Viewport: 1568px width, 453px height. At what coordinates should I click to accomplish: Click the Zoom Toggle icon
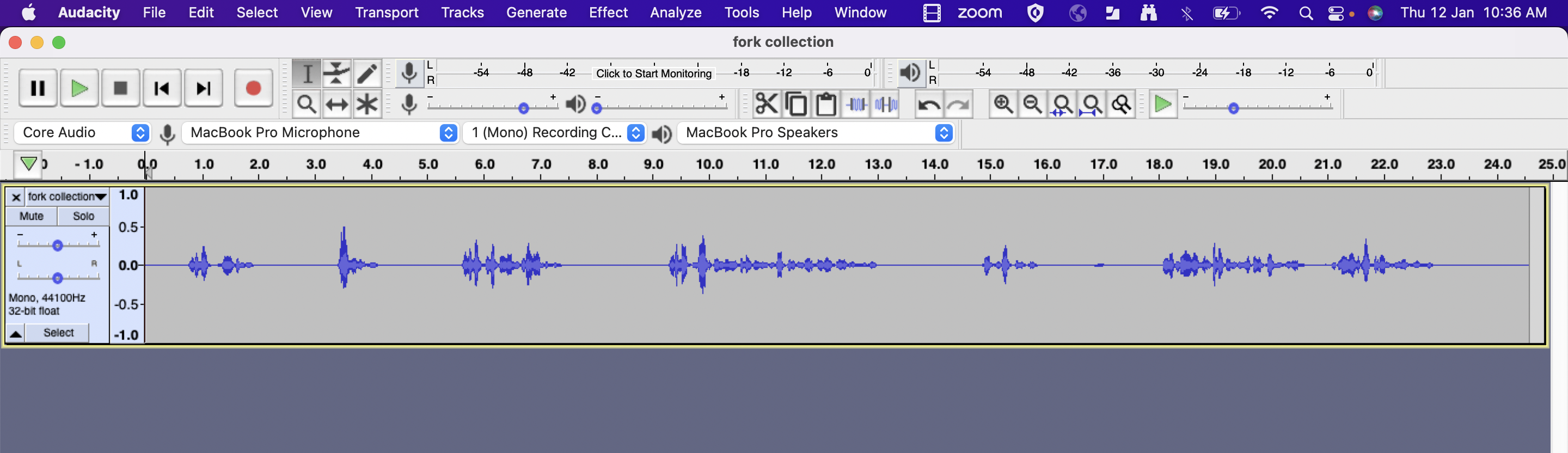coord(1121,104)
